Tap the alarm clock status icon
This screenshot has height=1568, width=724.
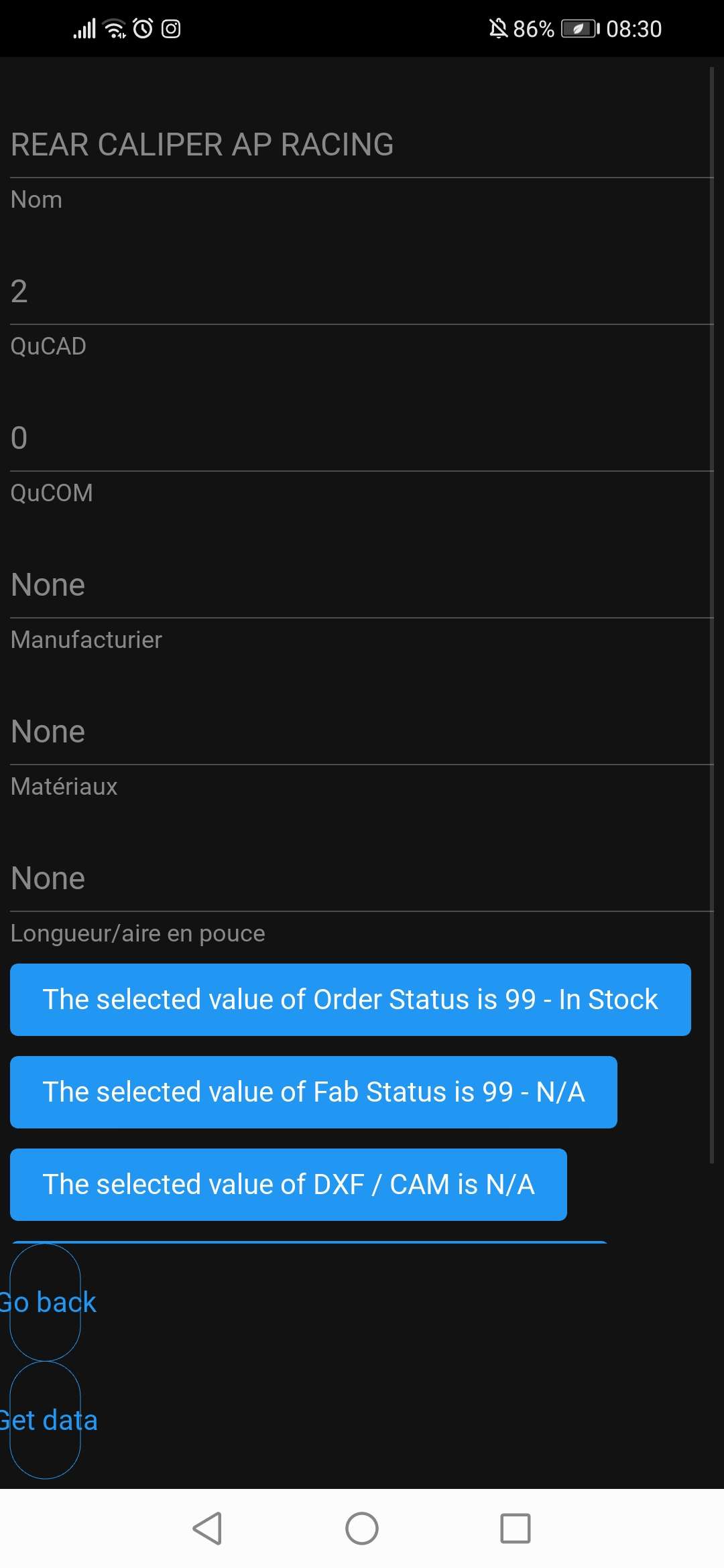(x=143, y=29)
